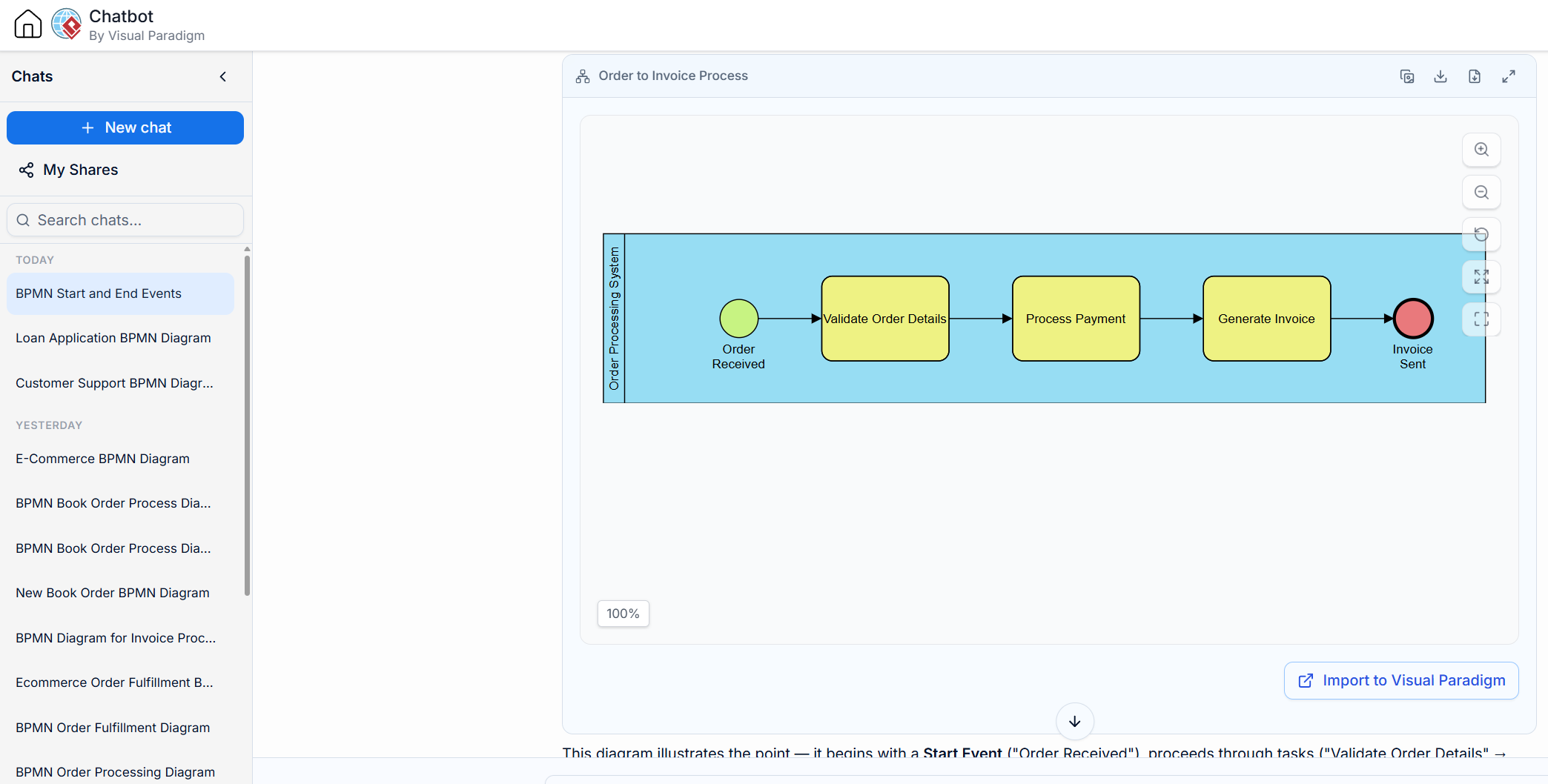Click the external link icon on Import button
The width and height of the screenshot is (1548, 784).
pyautogui.click(x=1306, y=680)
